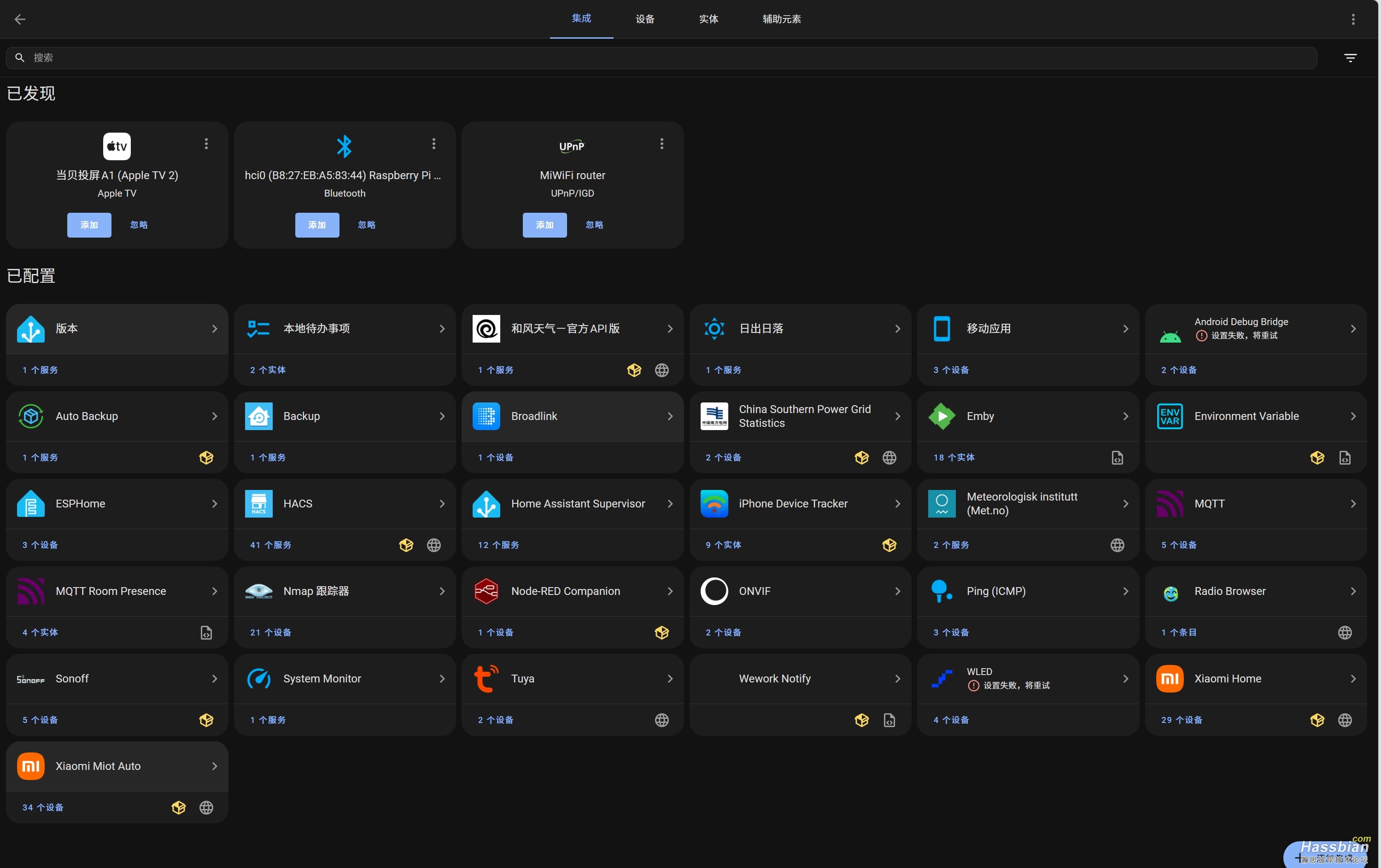Click WLED 设置失败,将重试 status
Viewport: 1381px width, 868px height.
coord(1009,686)
